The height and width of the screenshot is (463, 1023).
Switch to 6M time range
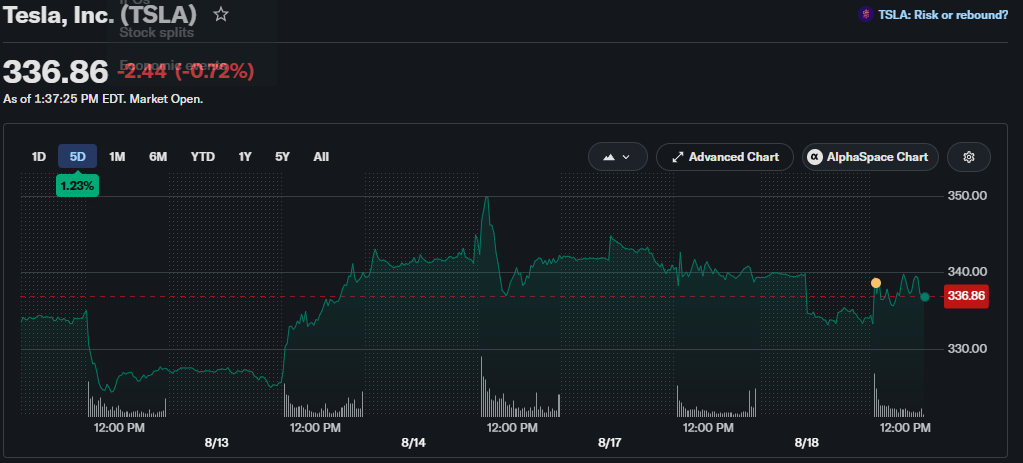click(x=158, y=157)
